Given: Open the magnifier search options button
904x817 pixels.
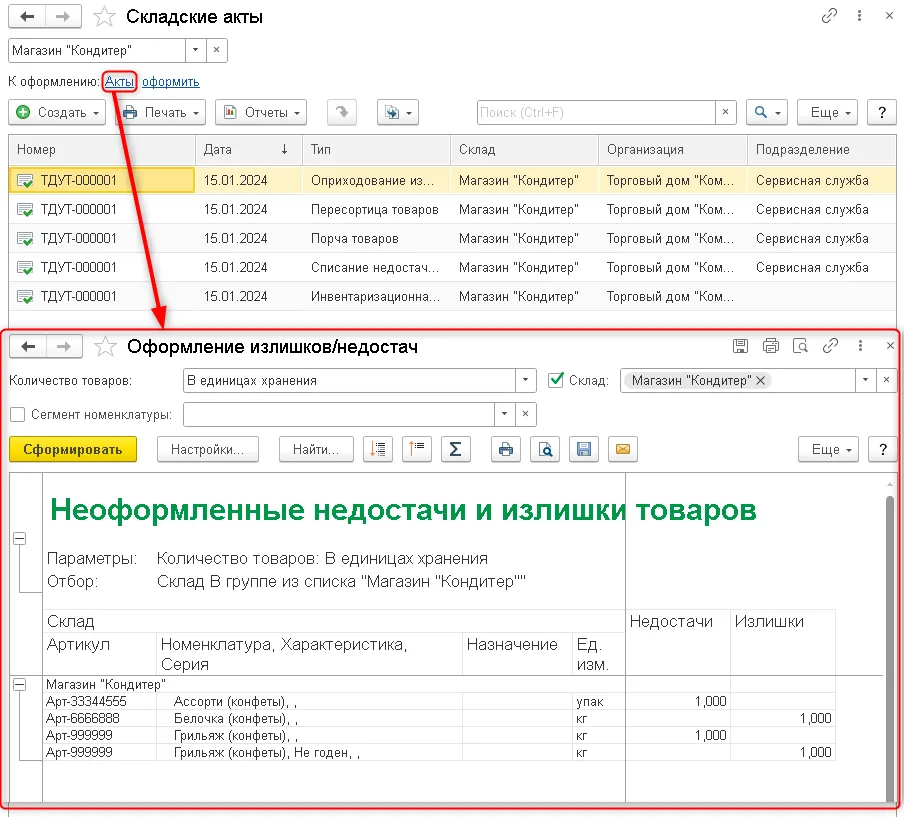Looking at the screenshot, I should 767,112.
